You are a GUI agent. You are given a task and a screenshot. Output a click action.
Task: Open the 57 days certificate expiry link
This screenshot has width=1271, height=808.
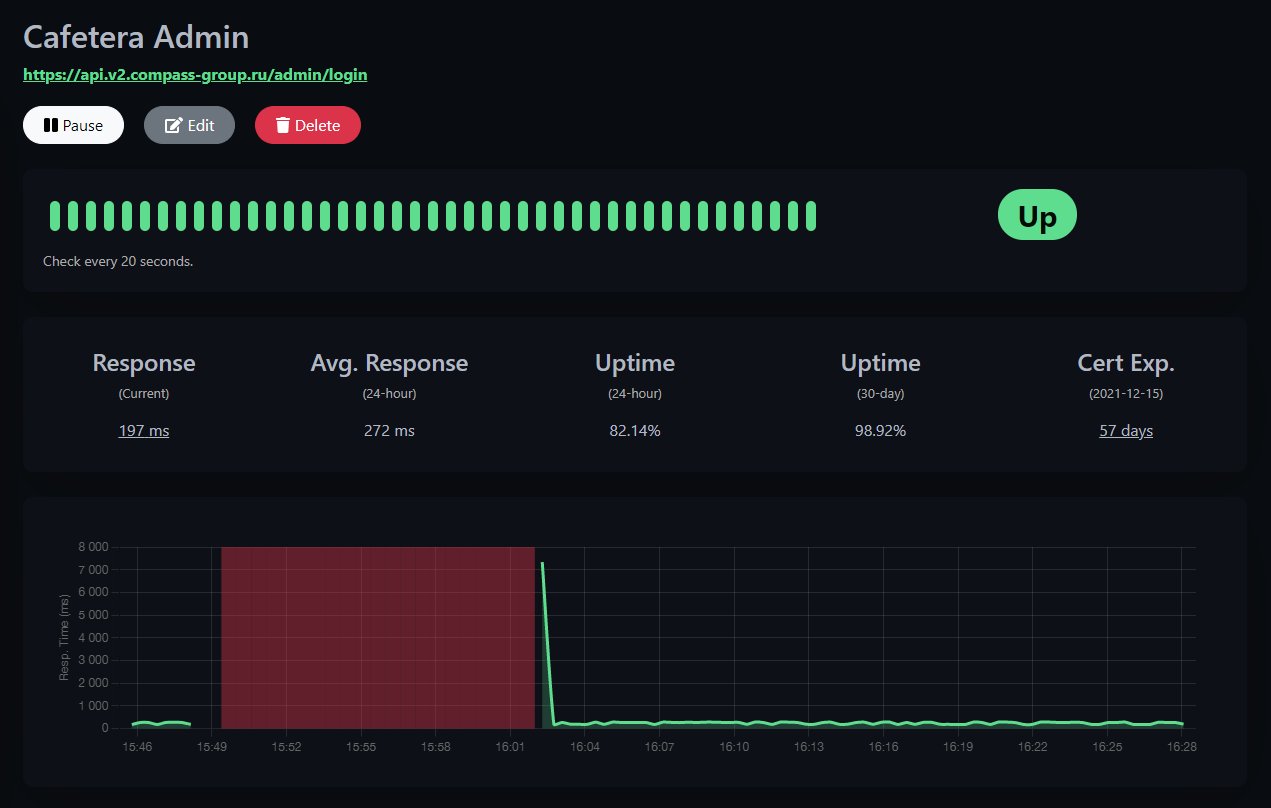(1126, 431)
